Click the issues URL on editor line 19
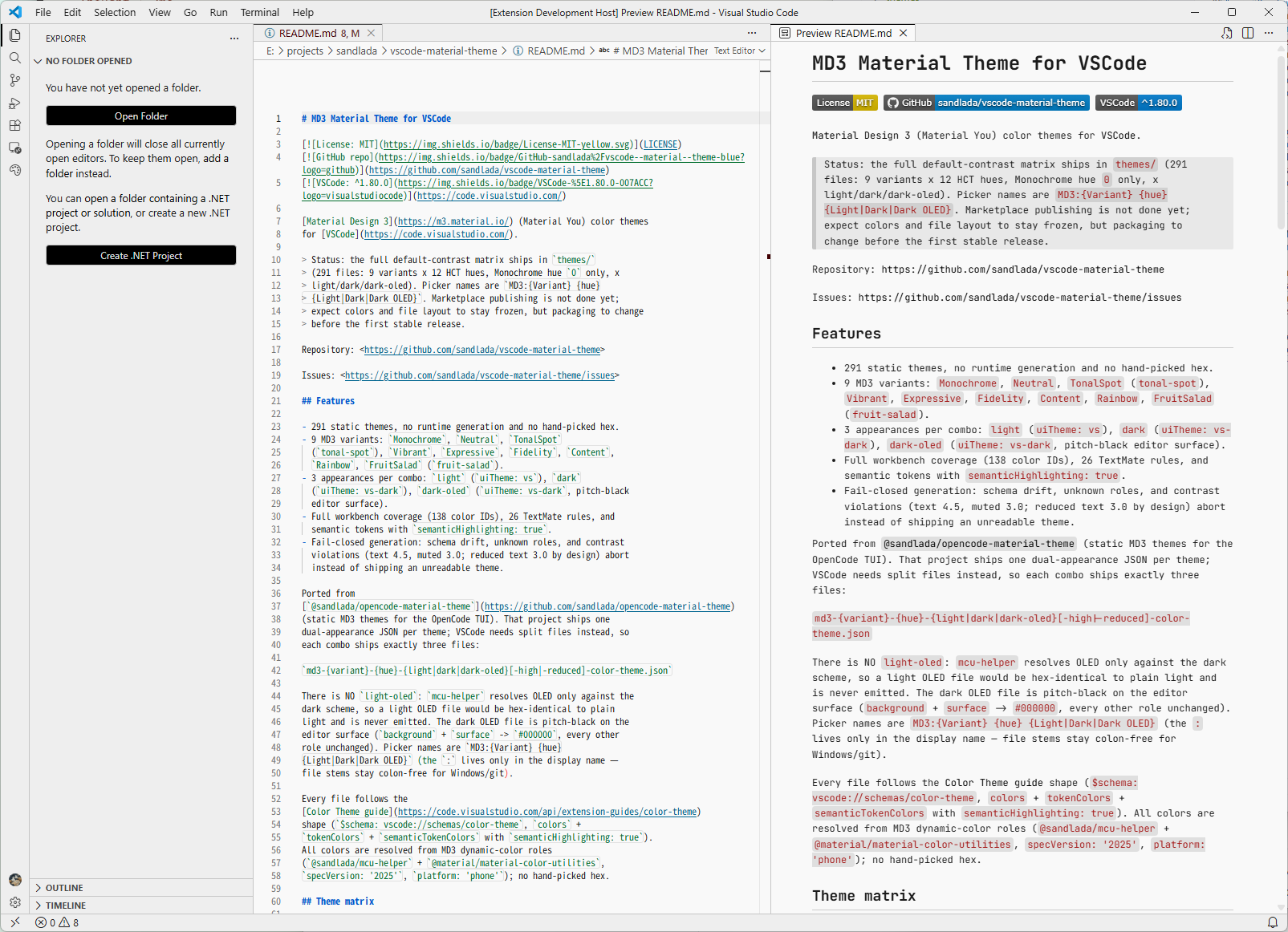The width and height of the screenshot is (1288, 932). pos(480,375)
